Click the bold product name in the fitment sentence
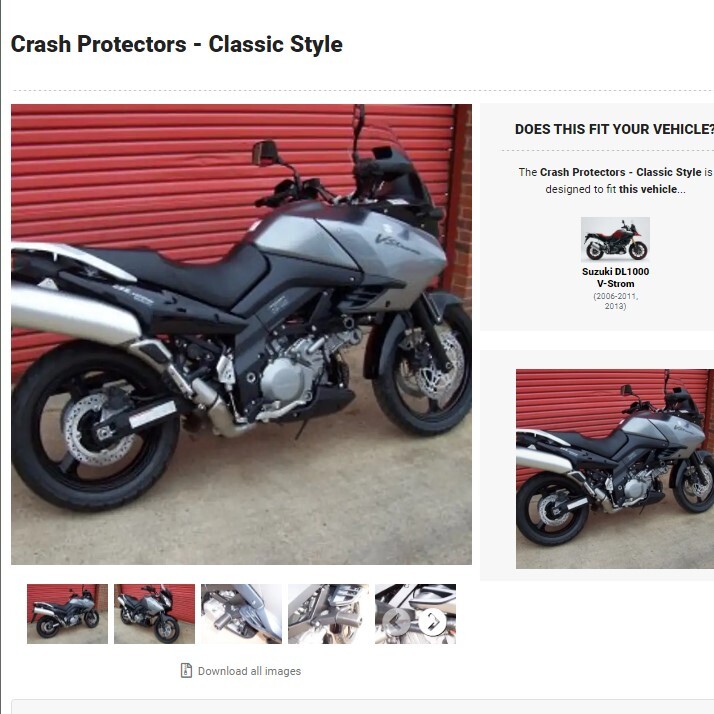714x714 pixels. tap(620, 172)
